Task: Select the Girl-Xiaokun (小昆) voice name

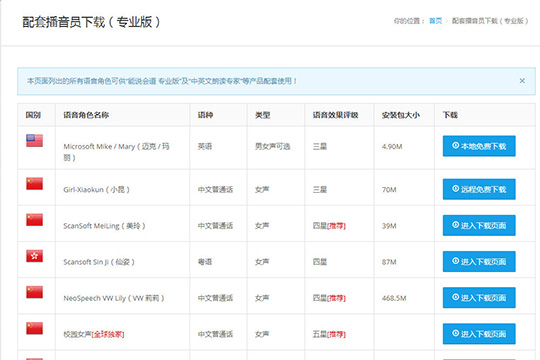Action: (x=96, y=189)
